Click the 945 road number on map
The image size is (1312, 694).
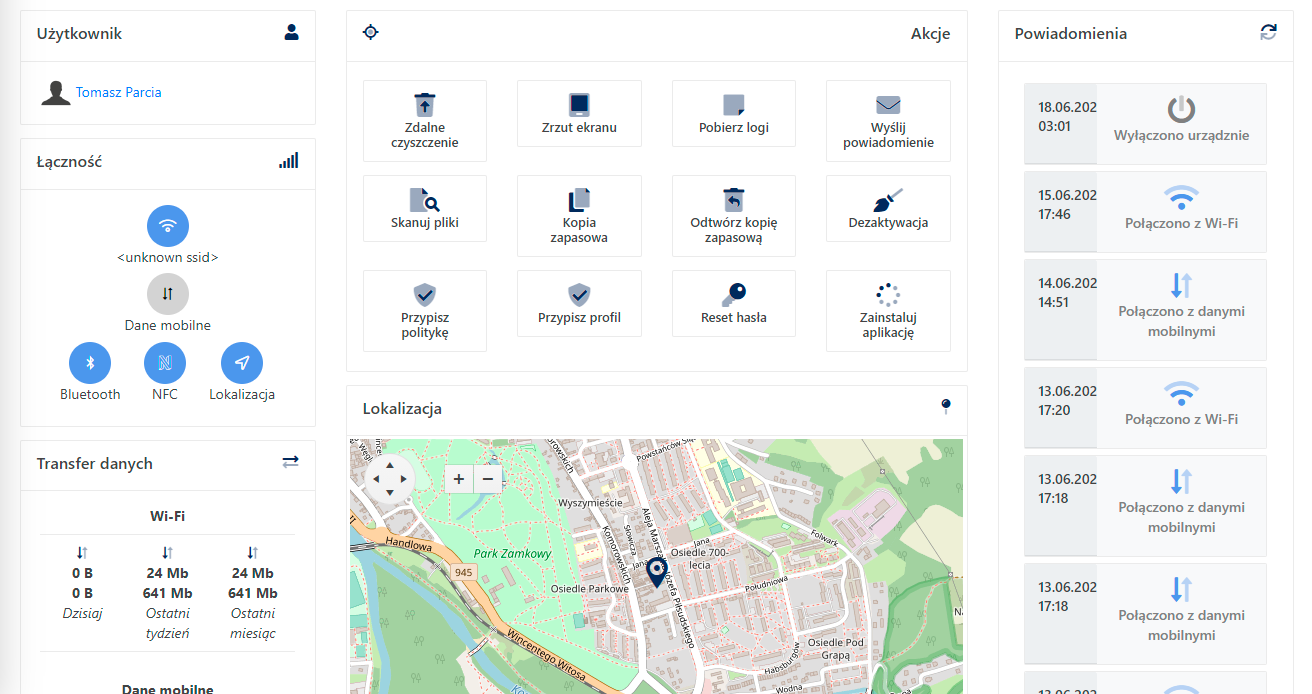462,573
